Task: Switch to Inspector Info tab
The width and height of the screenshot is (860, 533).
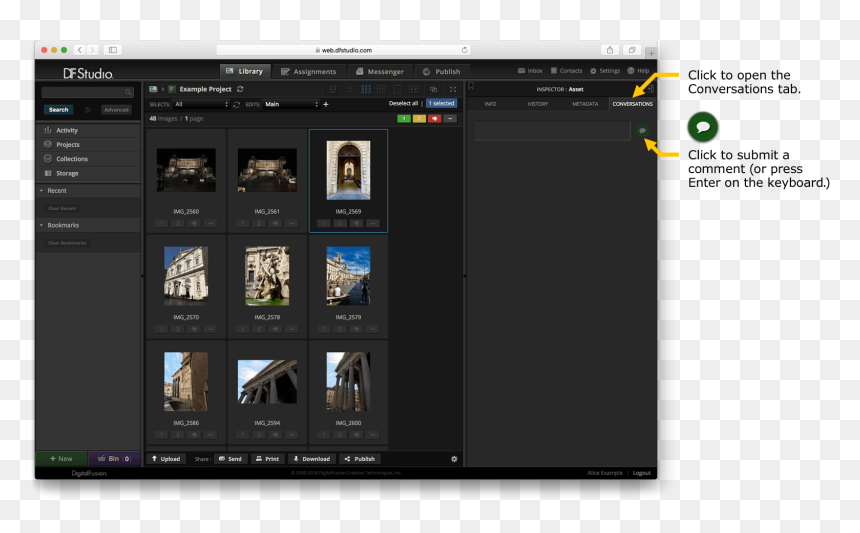Action: [x=490, y=104]
